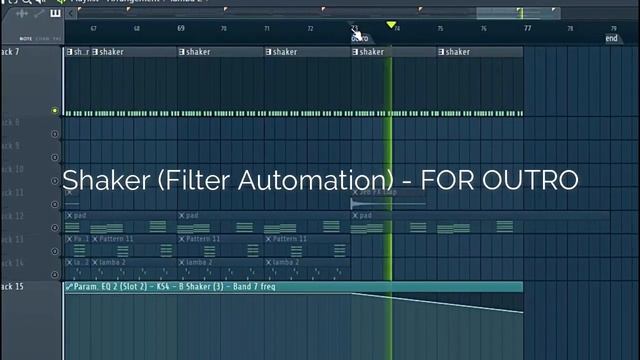Open menu icon of shaker clip at bar 69

tap(182, 52)
